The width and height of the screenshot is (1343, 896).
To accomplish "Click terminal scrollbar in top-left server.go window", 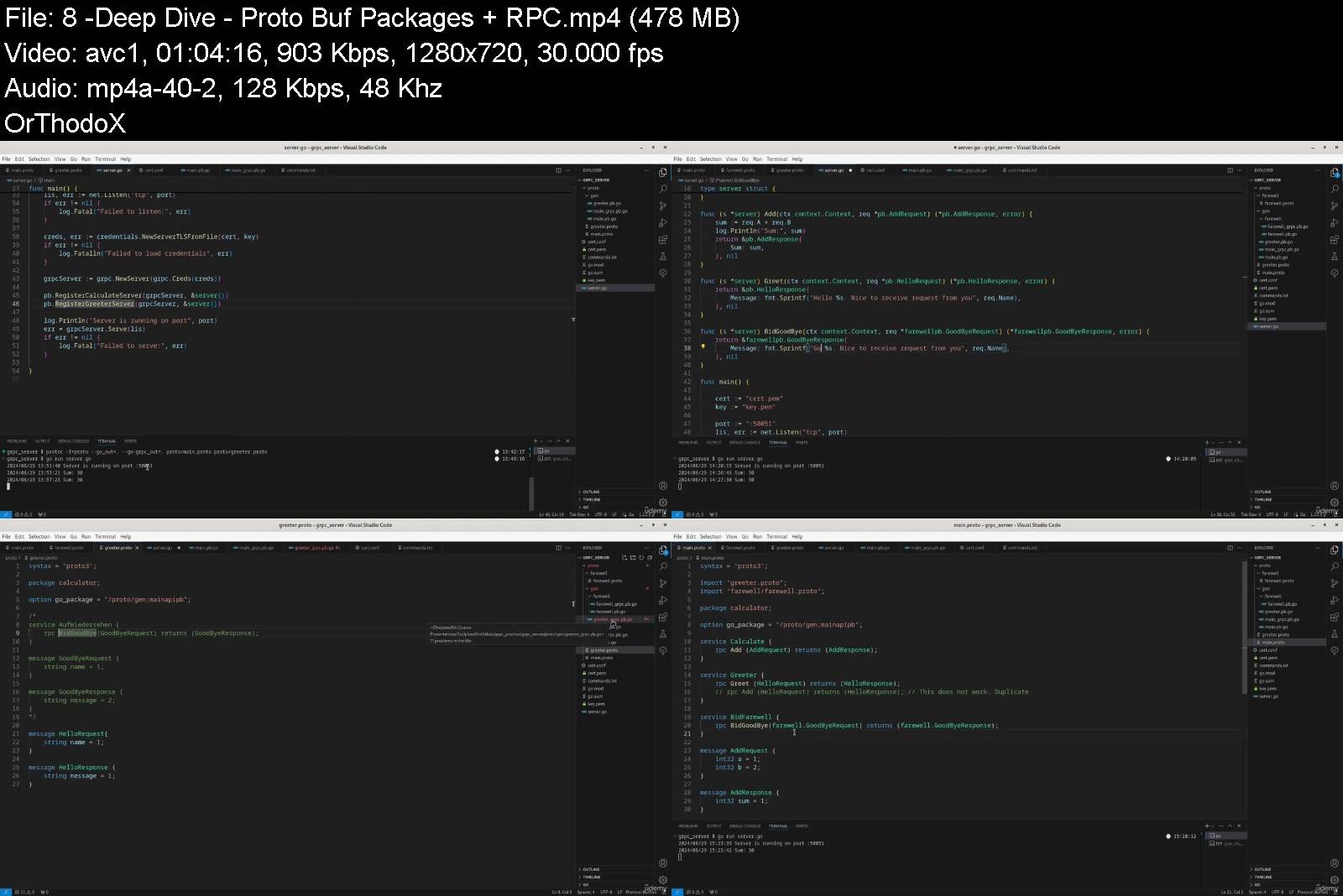I will [x=531, y=493].
